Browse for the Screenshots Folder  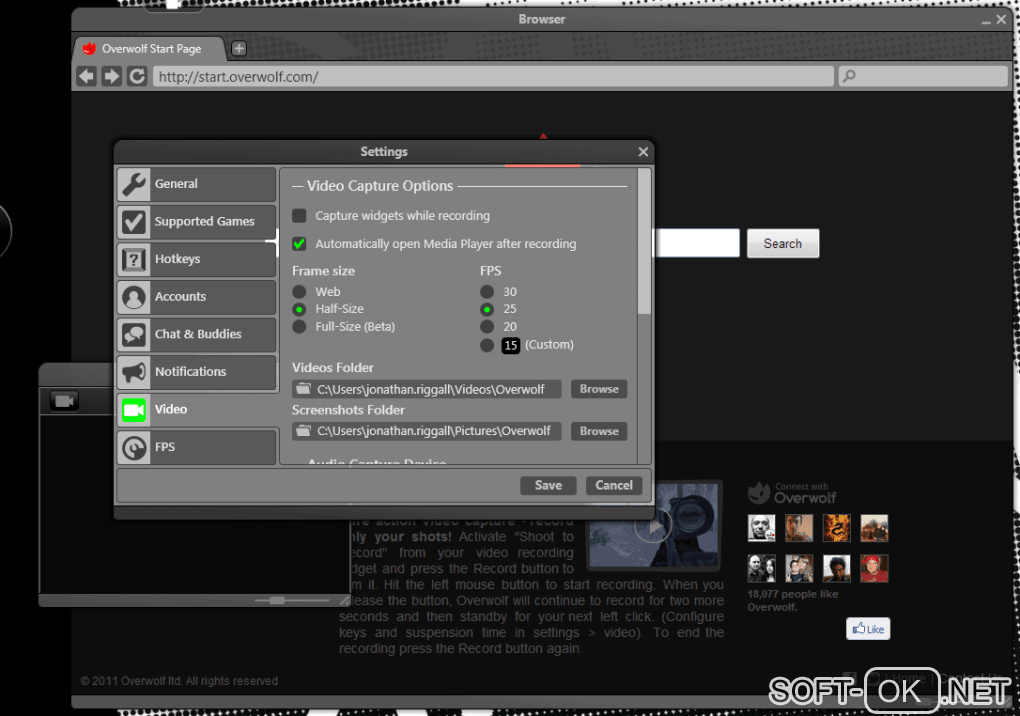(599, 431)
